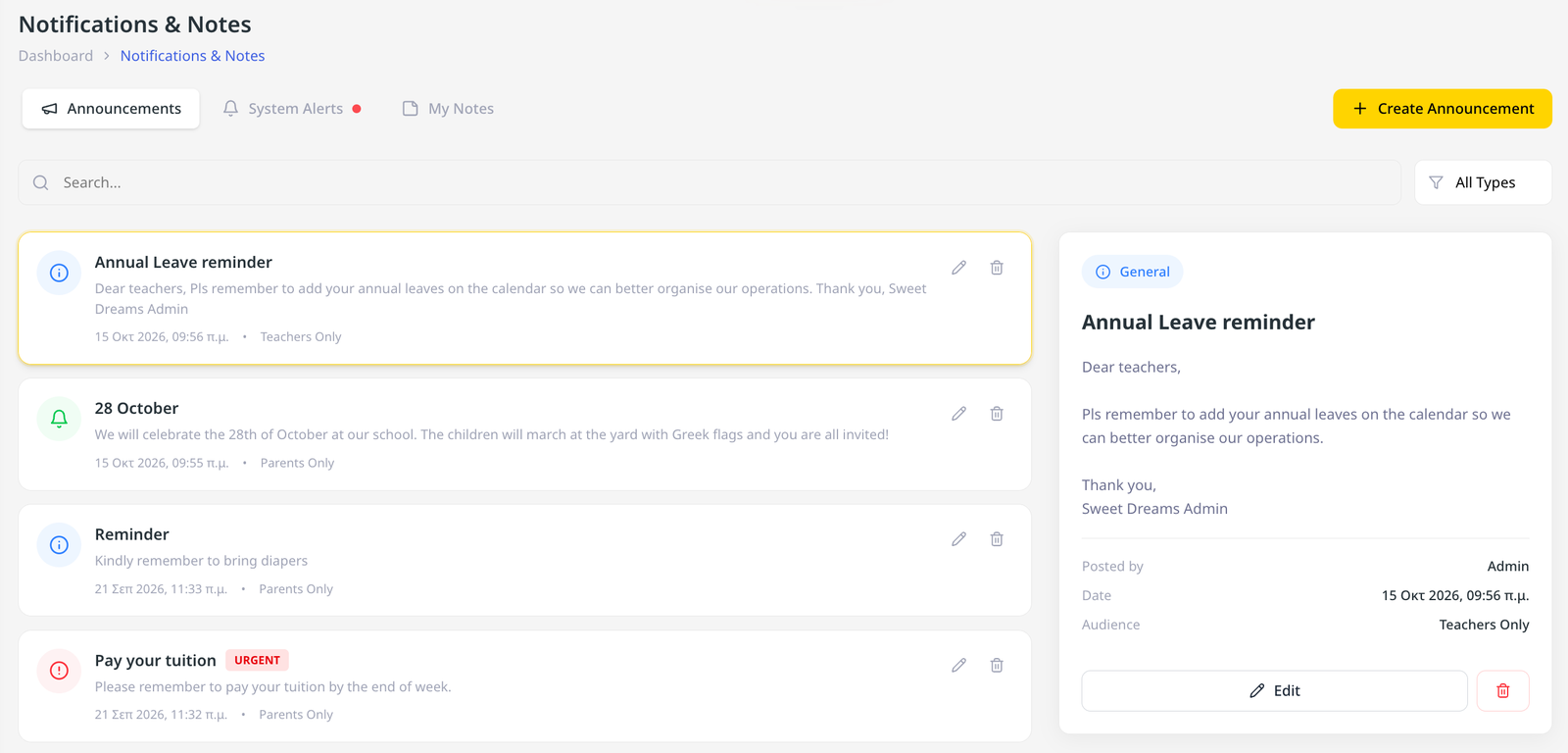This screenshot has width=1568, height=753.
Task: Click the info icon beside Annual Leave reminder
Action: pyautogui.click(x=59, y=273)
